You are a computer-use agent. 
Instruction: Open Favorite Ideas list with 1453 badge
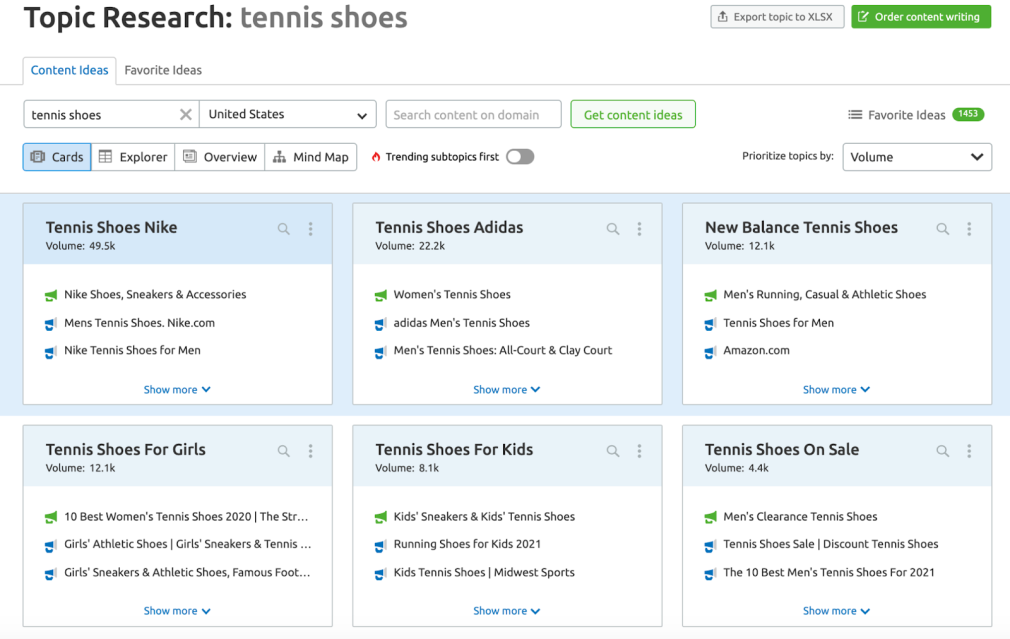pos(916,115)
